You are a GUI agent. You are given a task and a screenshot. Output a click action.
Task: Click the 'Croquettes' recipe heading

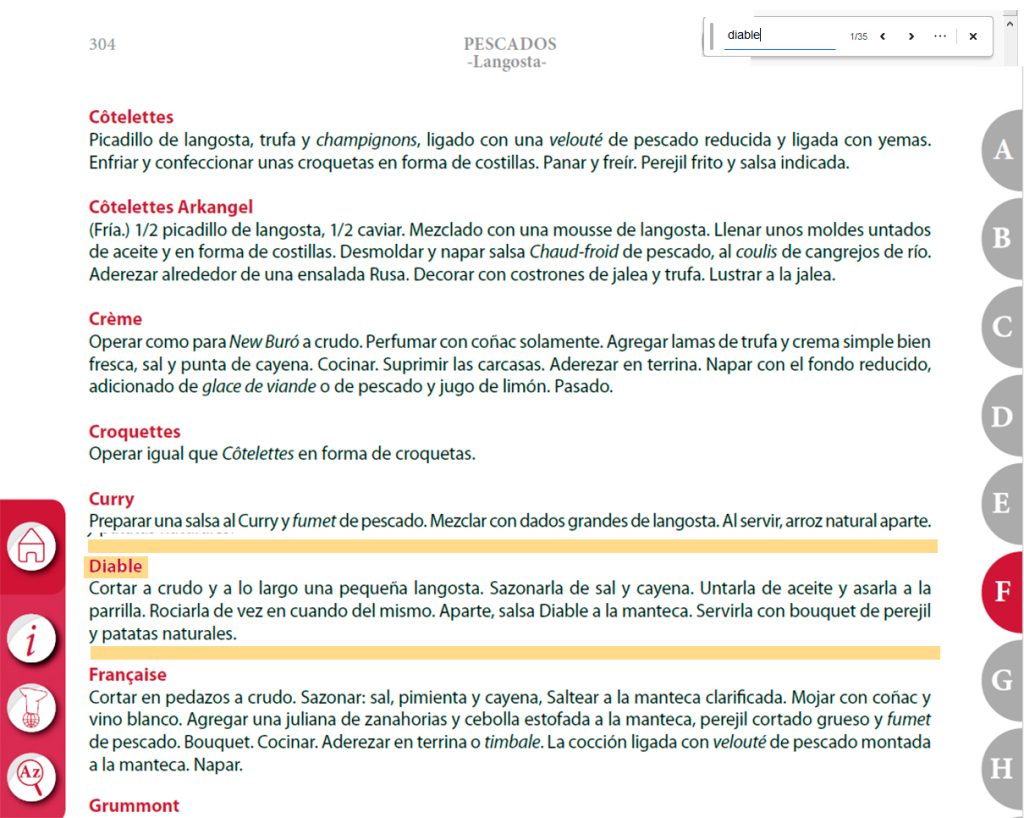point(135,432)
